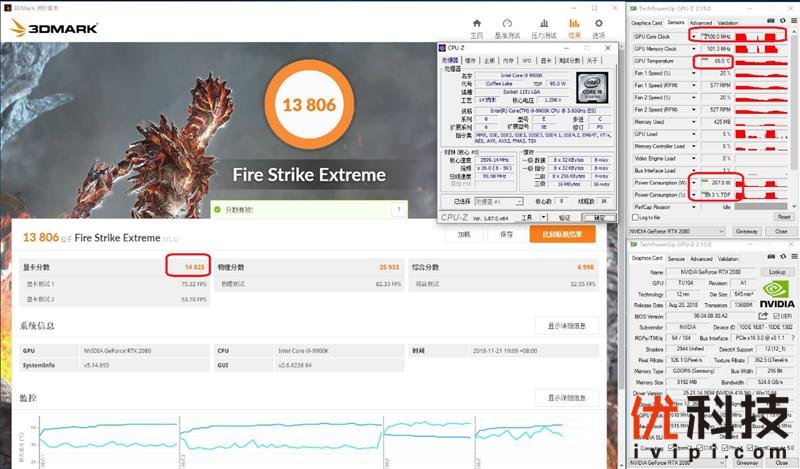Click 显示详细信息 beside 系统信息
Screen dimensions: 800x469
pos(566,326)
